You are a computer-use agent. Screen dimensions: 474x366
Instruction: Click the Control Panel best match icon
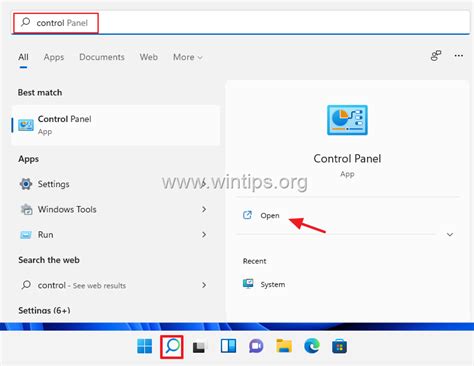tap(26, 125)
